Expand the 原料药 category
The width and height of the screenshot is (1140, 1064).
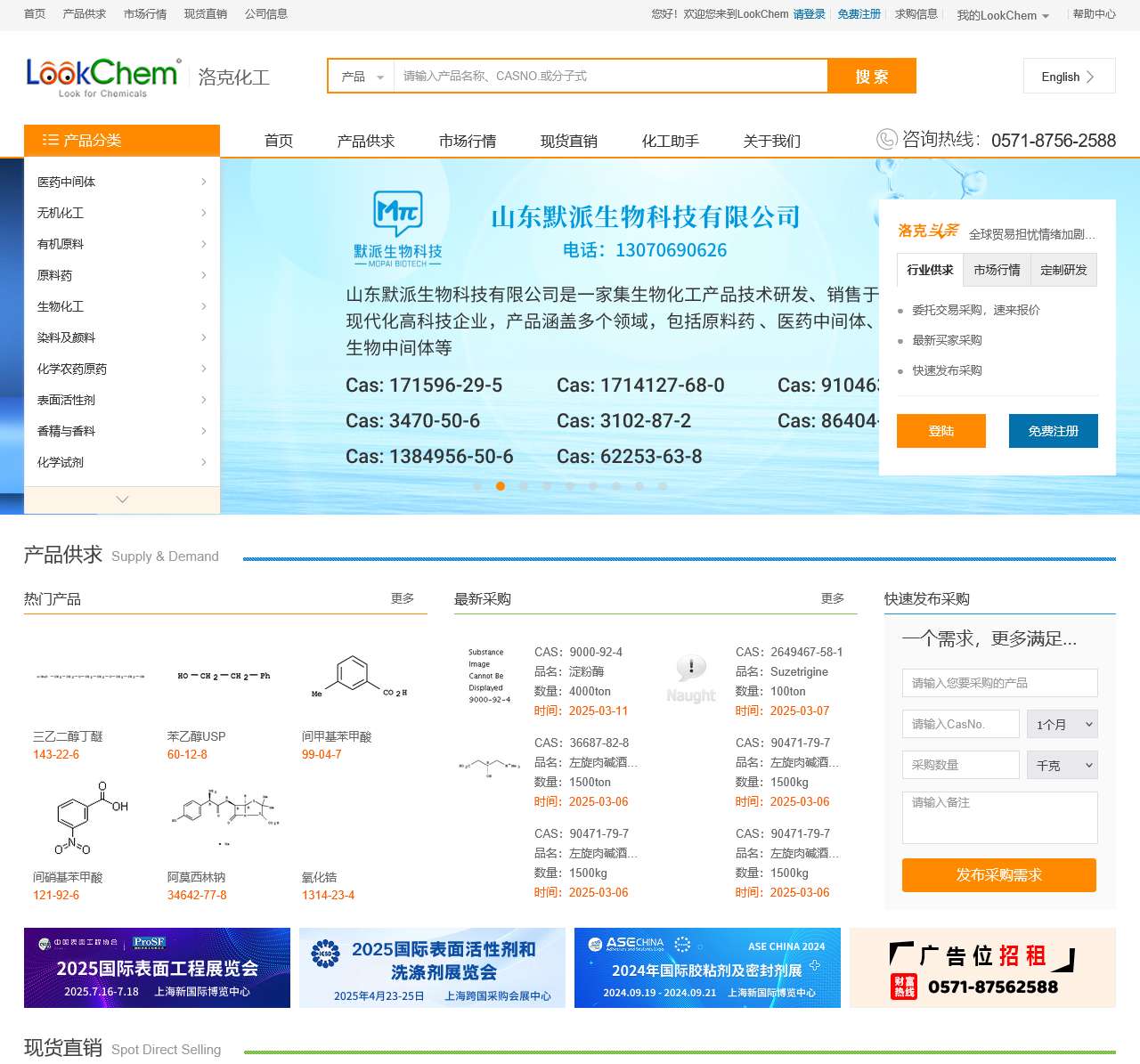(122, 275)
